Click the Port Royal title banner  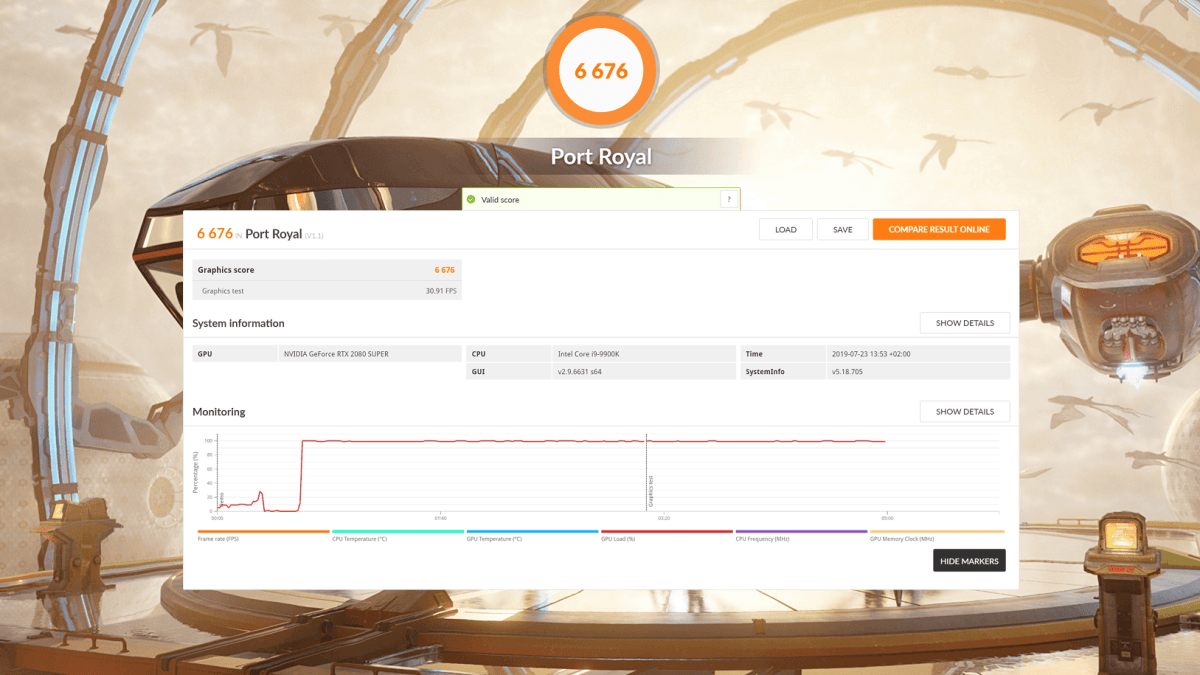click(x=601, y=157)
